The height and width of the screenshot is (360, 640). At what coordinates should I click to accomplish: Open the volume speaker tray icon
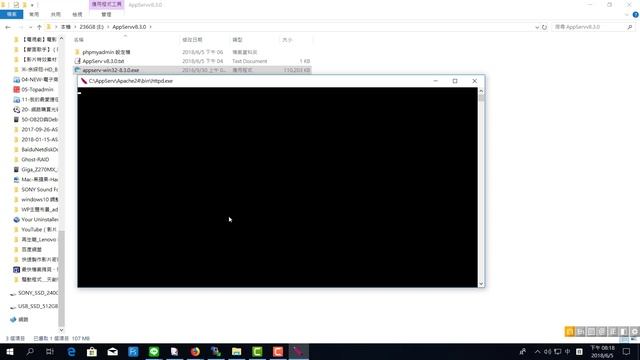click(547, 351)
